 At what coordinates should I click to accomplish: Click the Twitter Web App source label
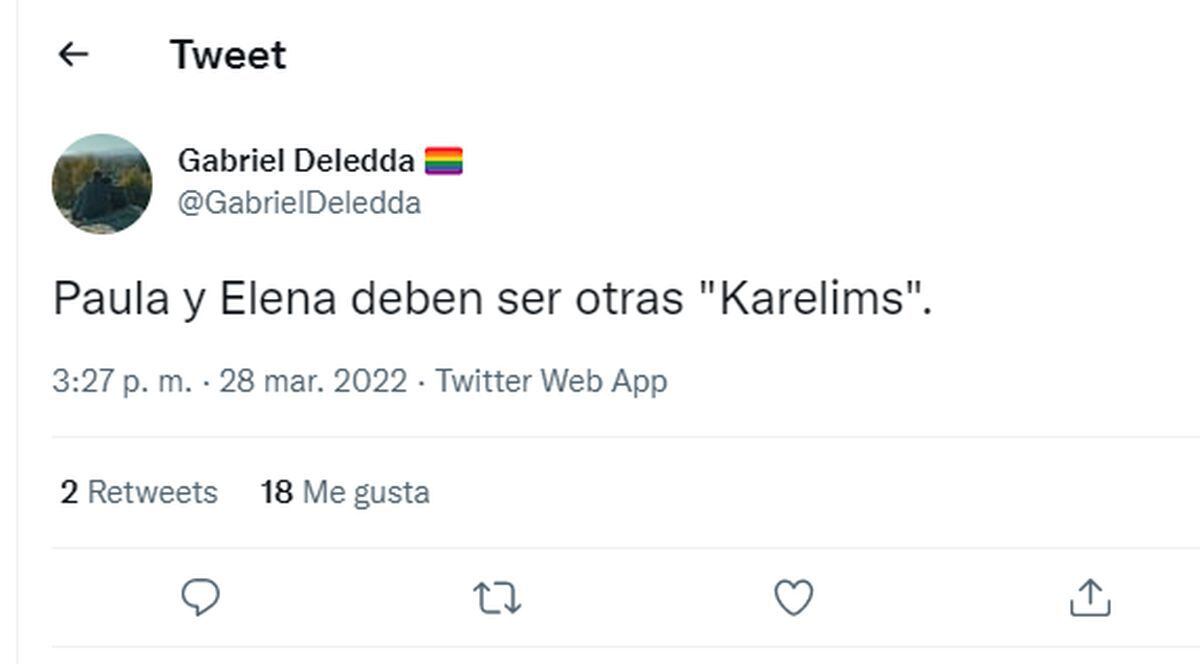[548, 381]
